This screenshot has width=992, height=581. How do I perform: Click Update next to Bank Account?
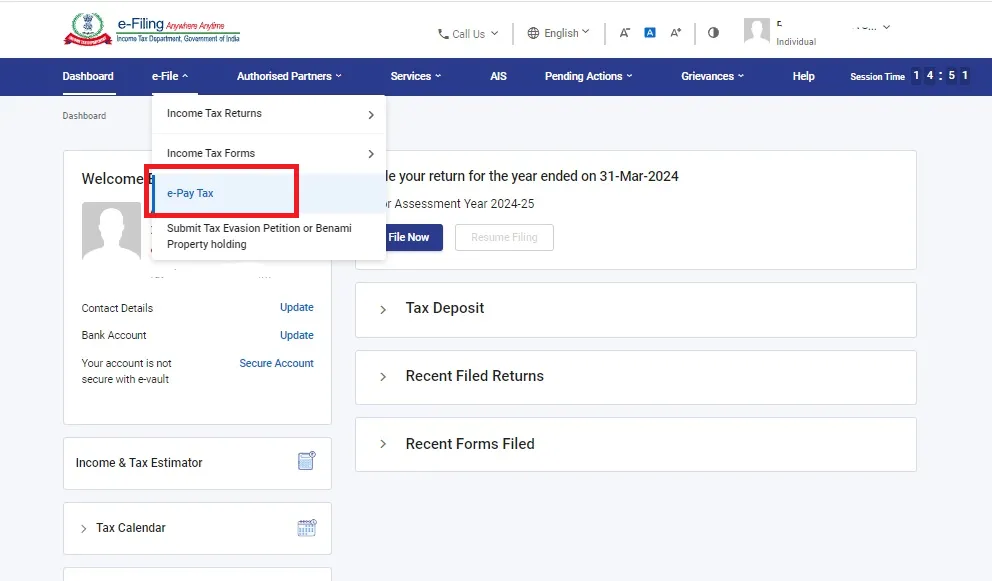[297, 335]
